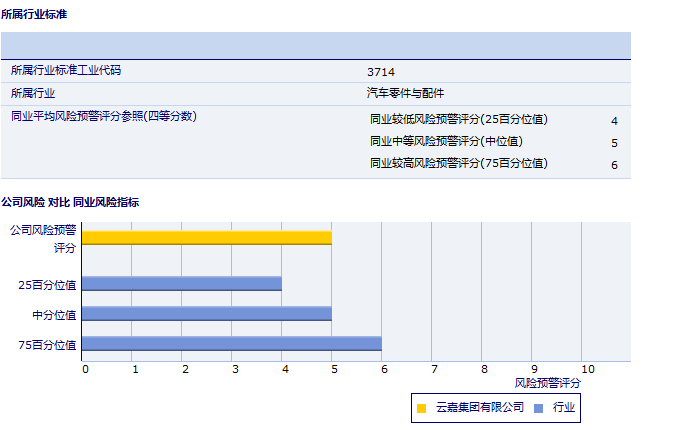The width and height of the screenshot is (689, 430).
Task: Click the 公司风险 对比 同业风险指标 heading
Action: 70,202
